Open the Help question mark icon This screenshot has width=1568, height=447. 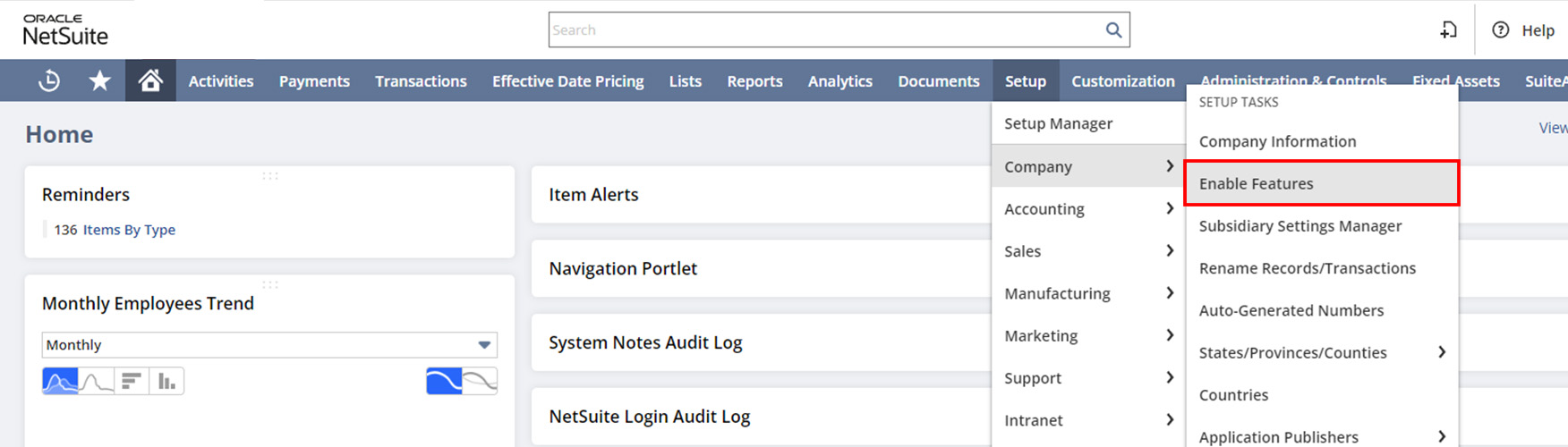coord(1501,30)
